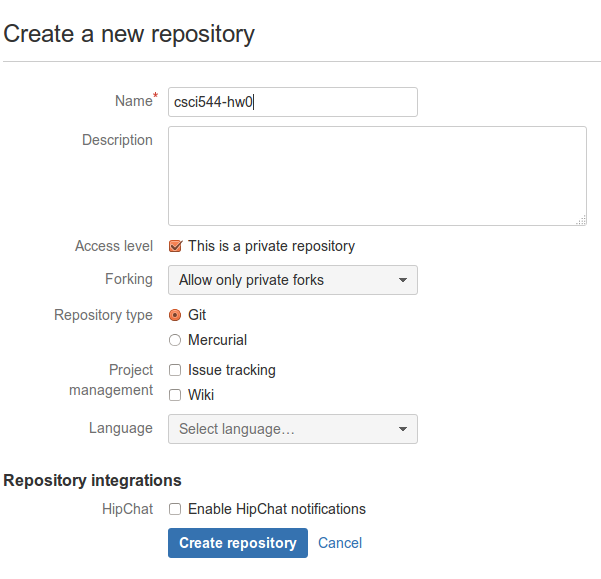This screenshot has width=601, height=579.
Task: Click the Create repository button
Action: (x=238, y=543)
